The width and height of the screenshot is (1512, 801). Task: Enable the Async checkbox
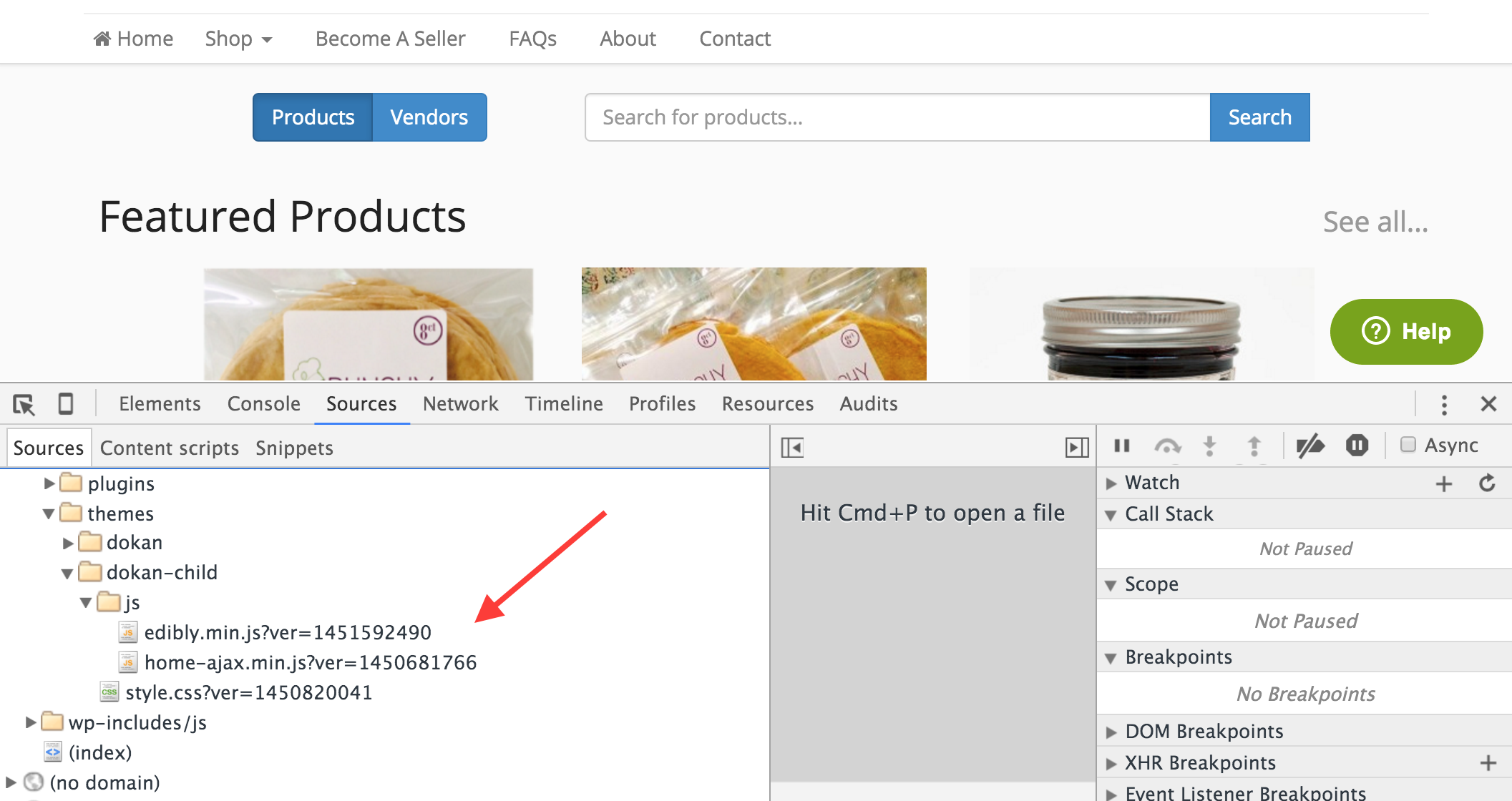pyautogui.click(x=1408, y=445)
